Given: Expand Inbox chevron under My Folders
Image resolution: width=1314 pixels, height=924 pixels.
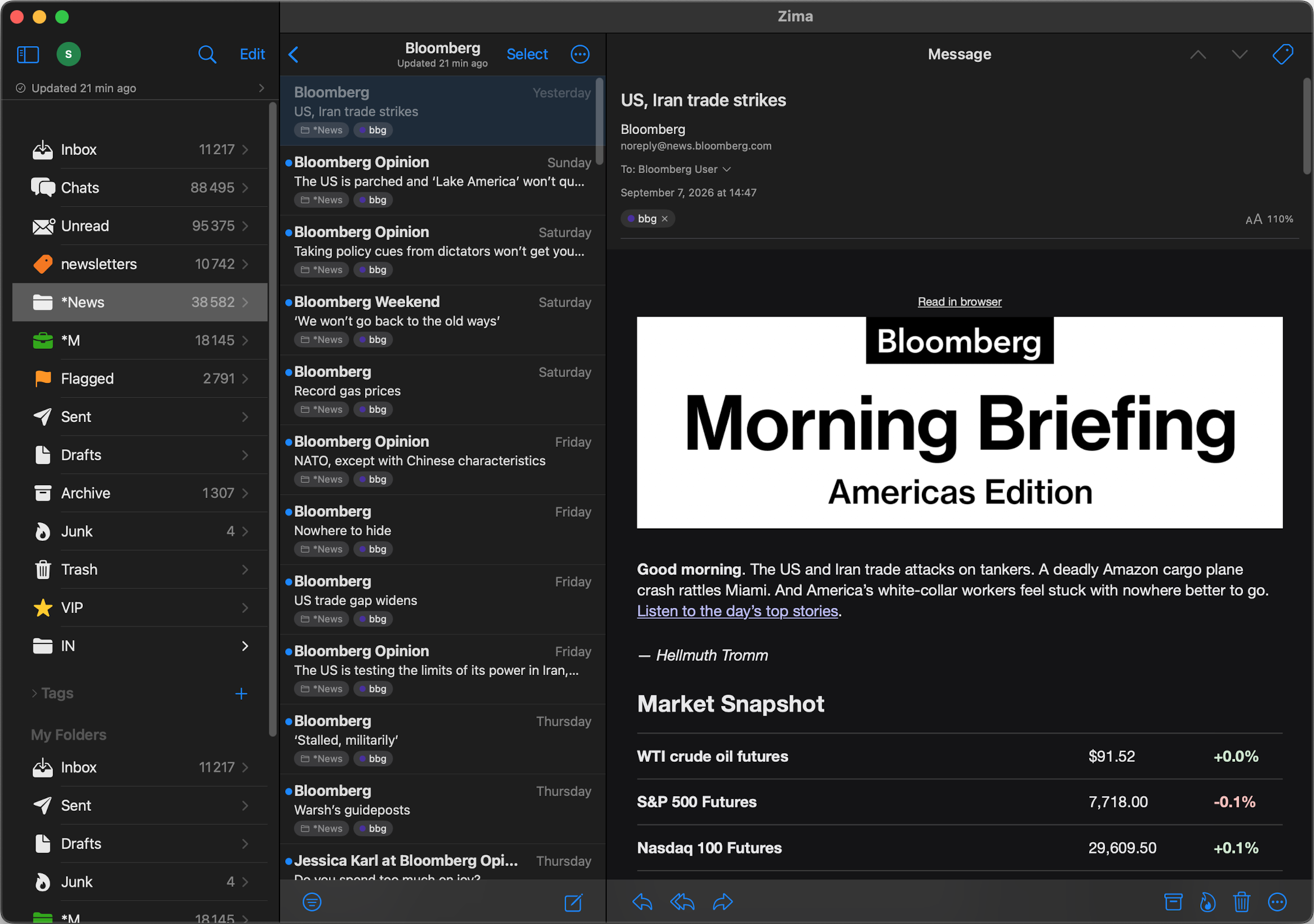Looking at the screenshot, I should point(245,767).
